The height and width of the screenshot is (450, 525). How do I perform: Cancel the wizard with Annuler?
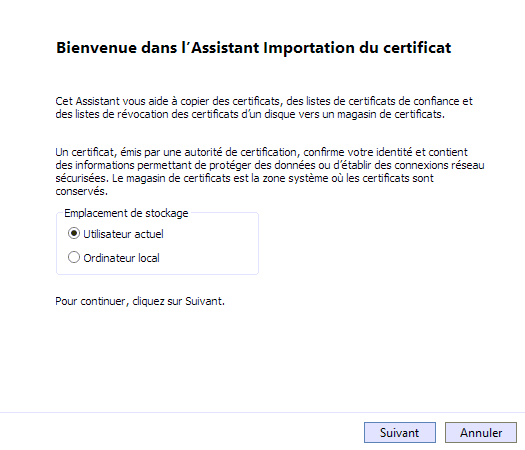click(481, 433)
